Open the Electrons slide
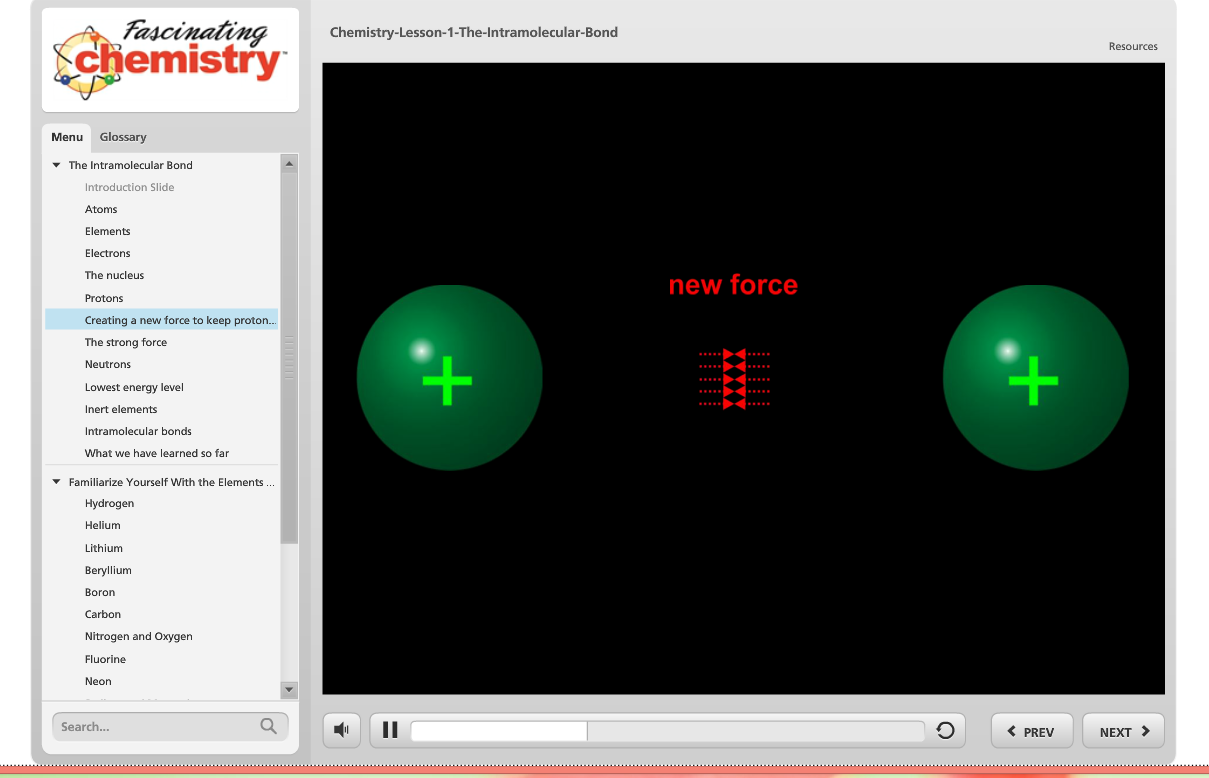1209x778 pixels. pyautogui.click(x=107, y=253)
